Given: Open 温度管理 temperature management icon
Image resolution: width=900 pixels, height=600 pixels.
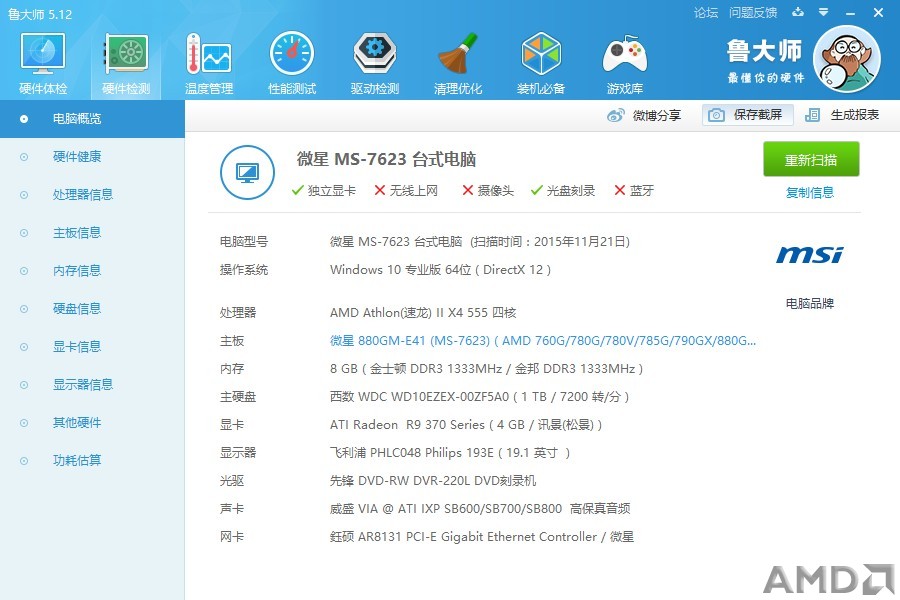Looking at the screenshot, I should point(209,63).
